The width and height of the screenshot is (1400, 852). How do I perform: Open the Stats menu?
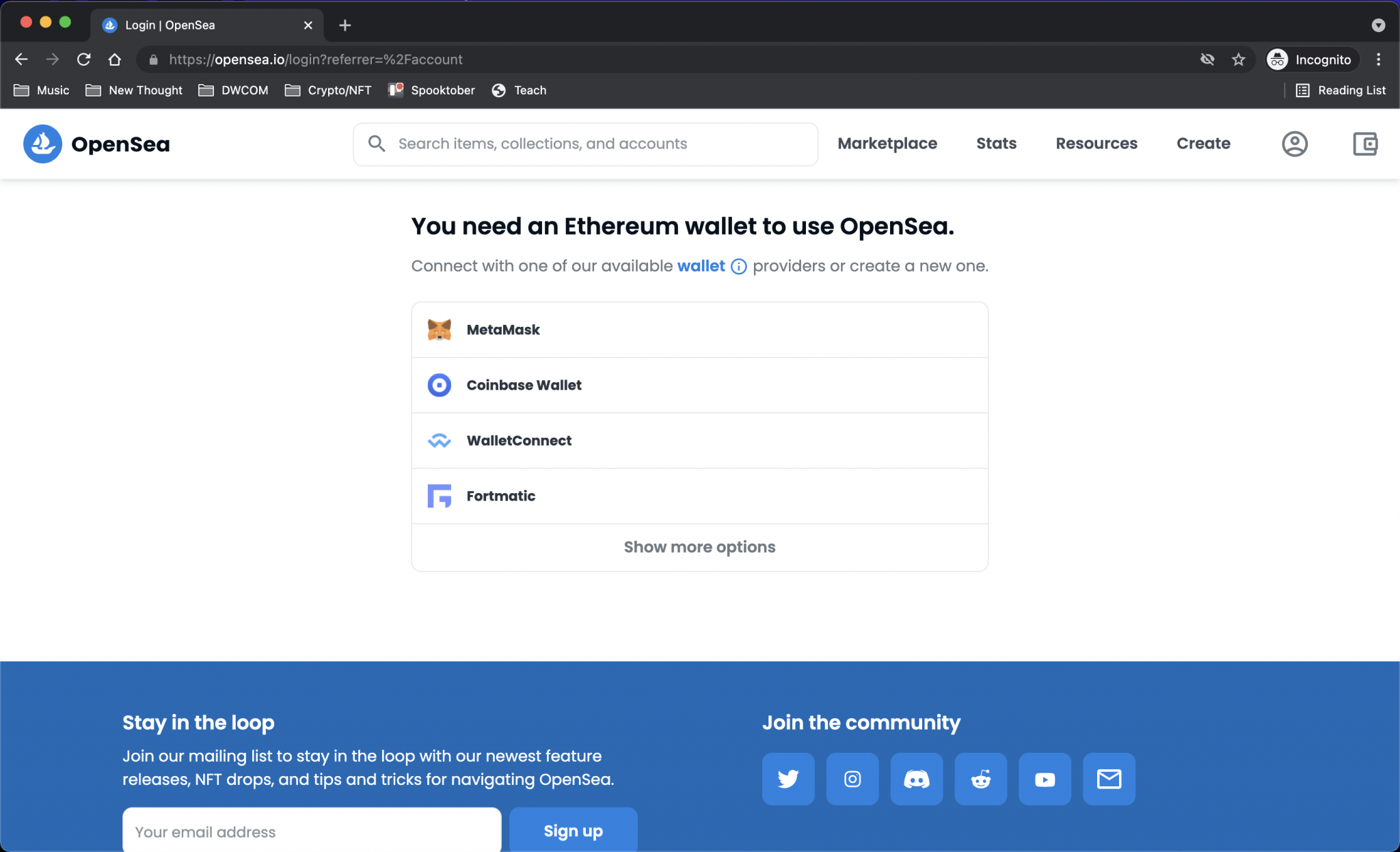click(996, 144)
